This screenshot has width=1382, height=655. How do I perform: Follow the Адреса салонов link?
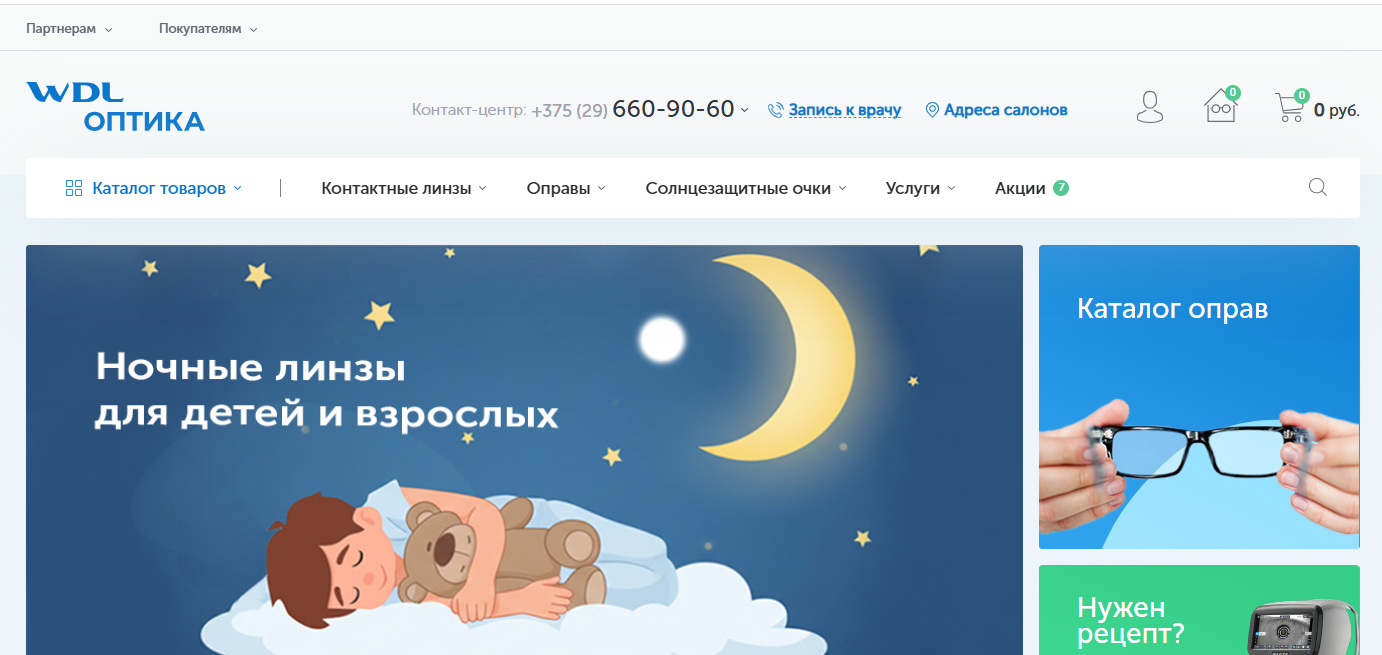pyautogui.click(x=1005, y=110)
